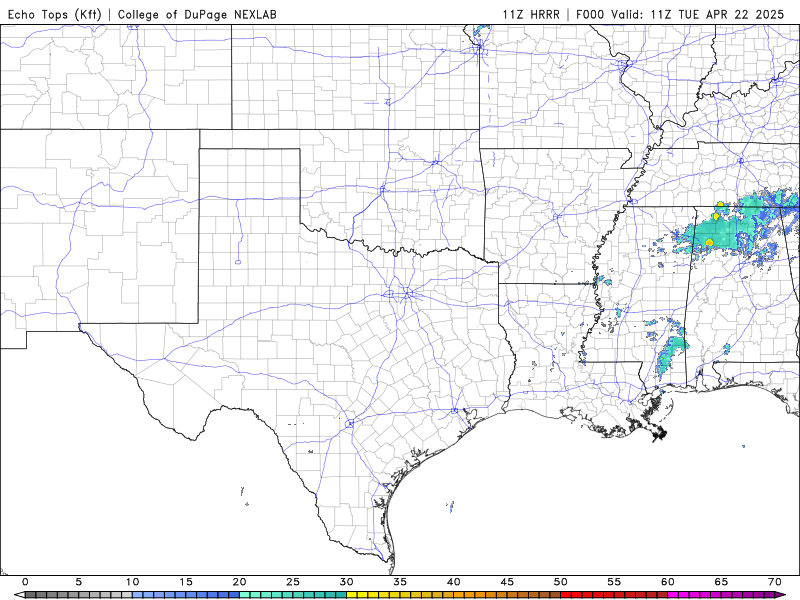Click the 'Echo Tops (Kft)' title text
The height and width of the screenshot is (600, 800).
click(x=55, y=14)
